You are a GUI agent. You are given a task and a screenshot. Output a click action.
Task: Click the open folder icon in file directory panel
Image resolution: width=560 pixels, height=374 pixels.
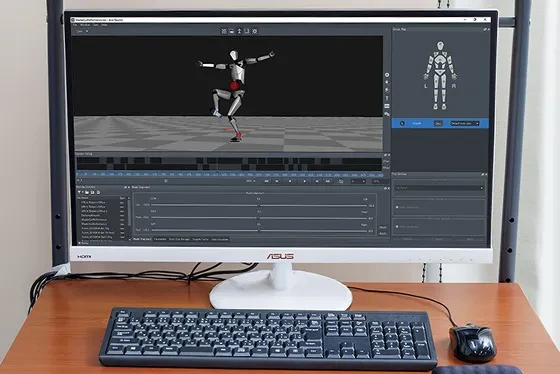87,192
